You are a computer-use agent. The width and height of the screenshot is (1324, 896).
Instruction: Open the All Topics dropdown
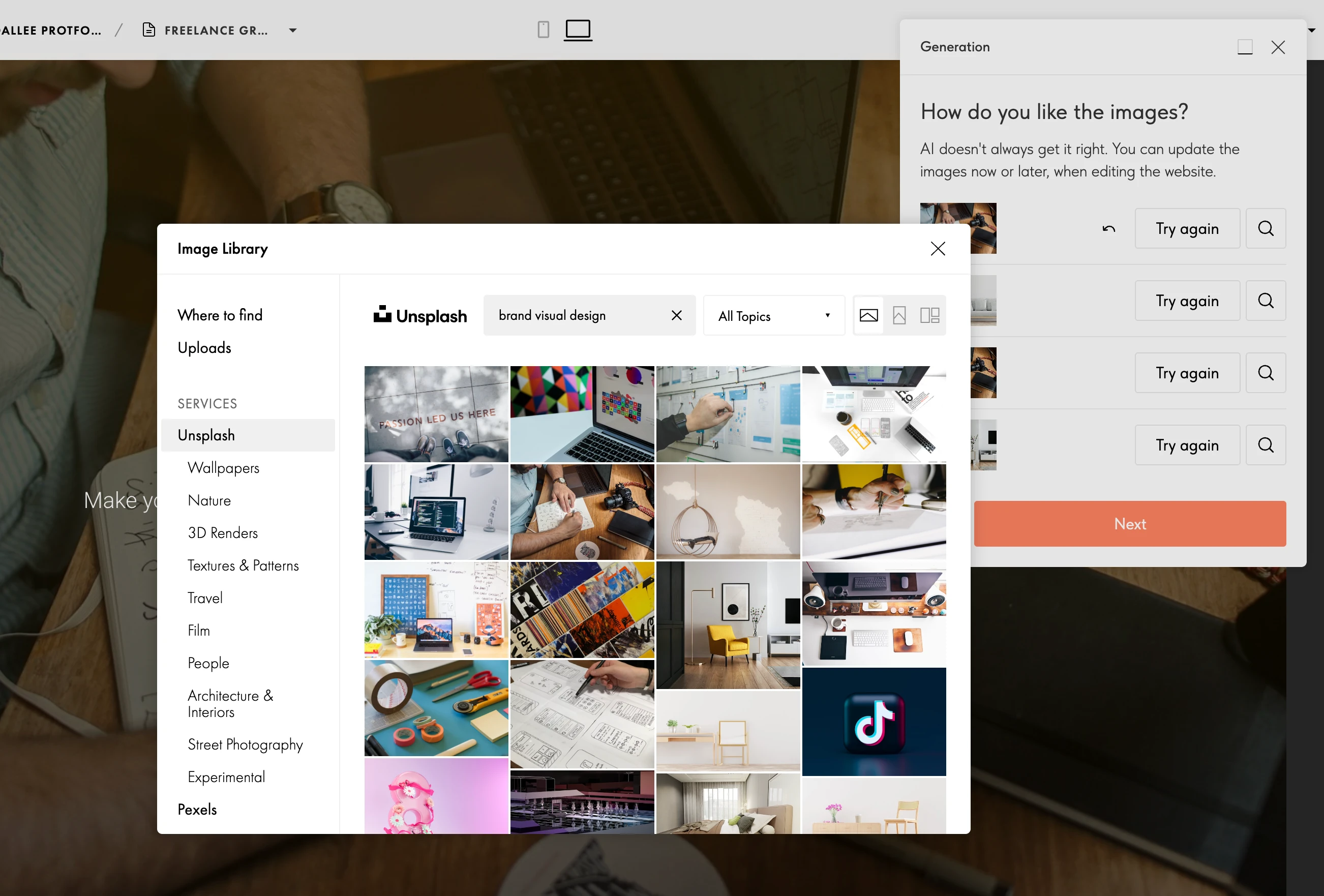tap(774, 316)
